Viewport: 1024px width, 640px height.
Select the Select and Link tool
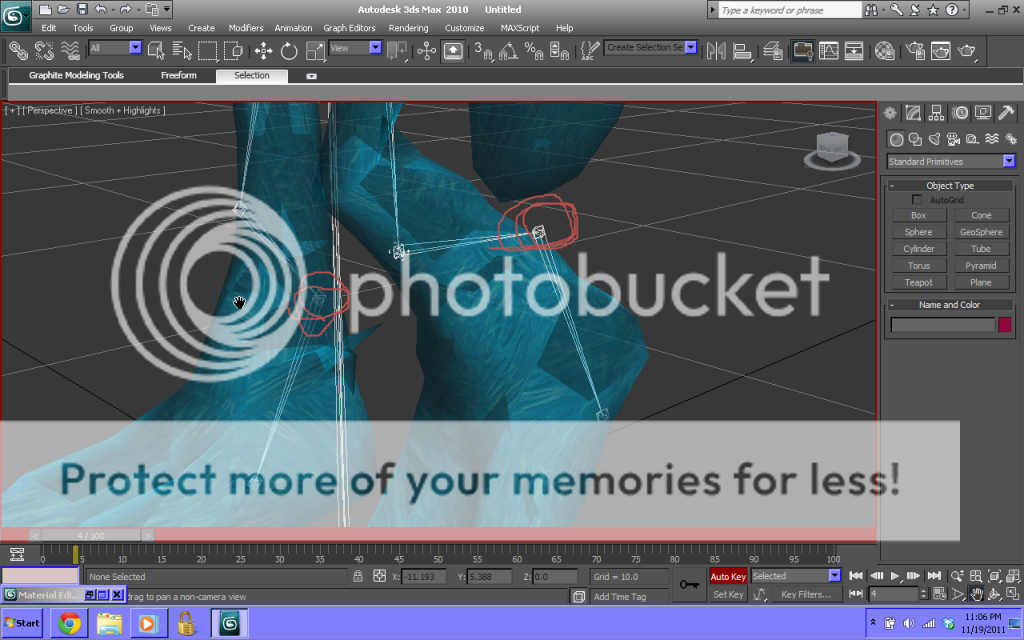point(18,50)
